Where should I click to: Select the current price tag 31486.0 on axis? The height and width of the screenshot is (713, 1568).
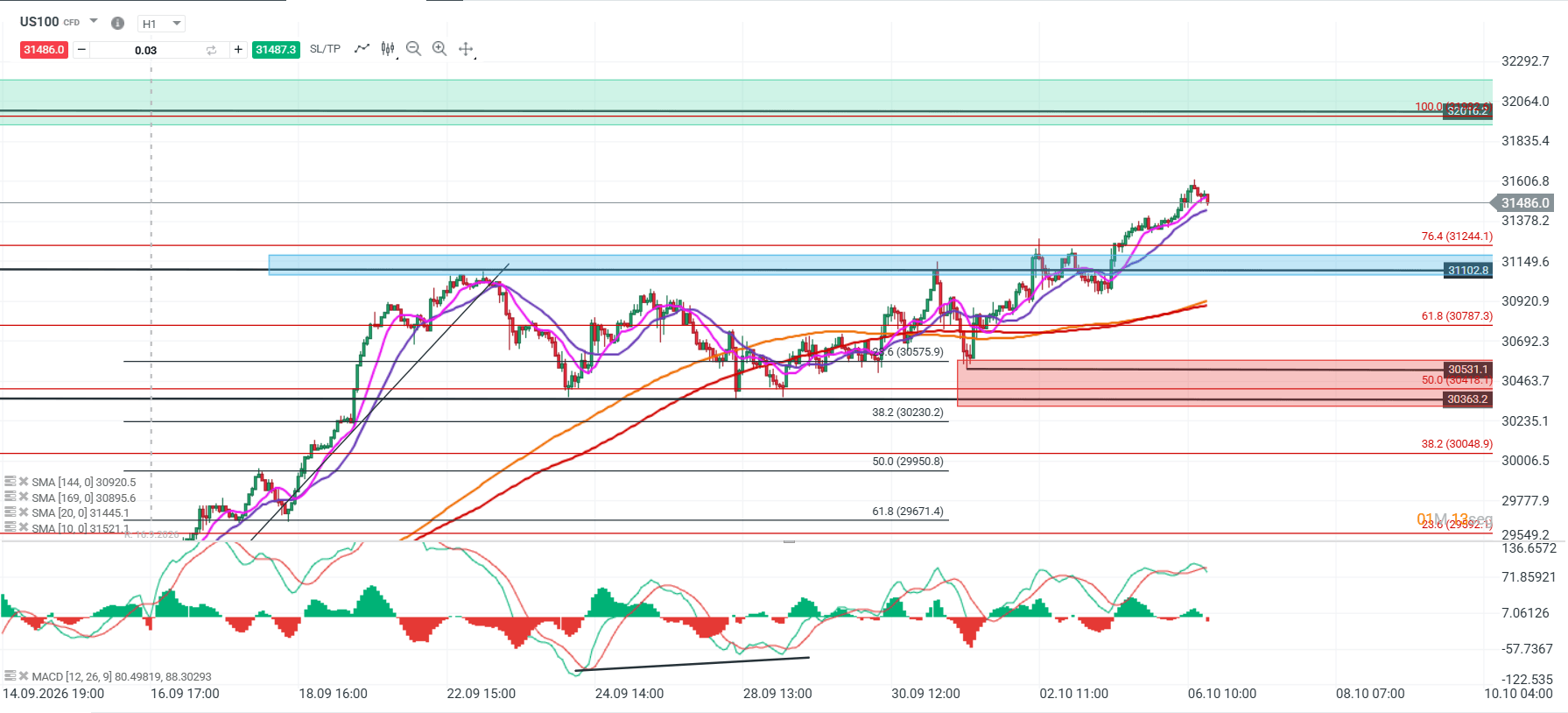1524,202
